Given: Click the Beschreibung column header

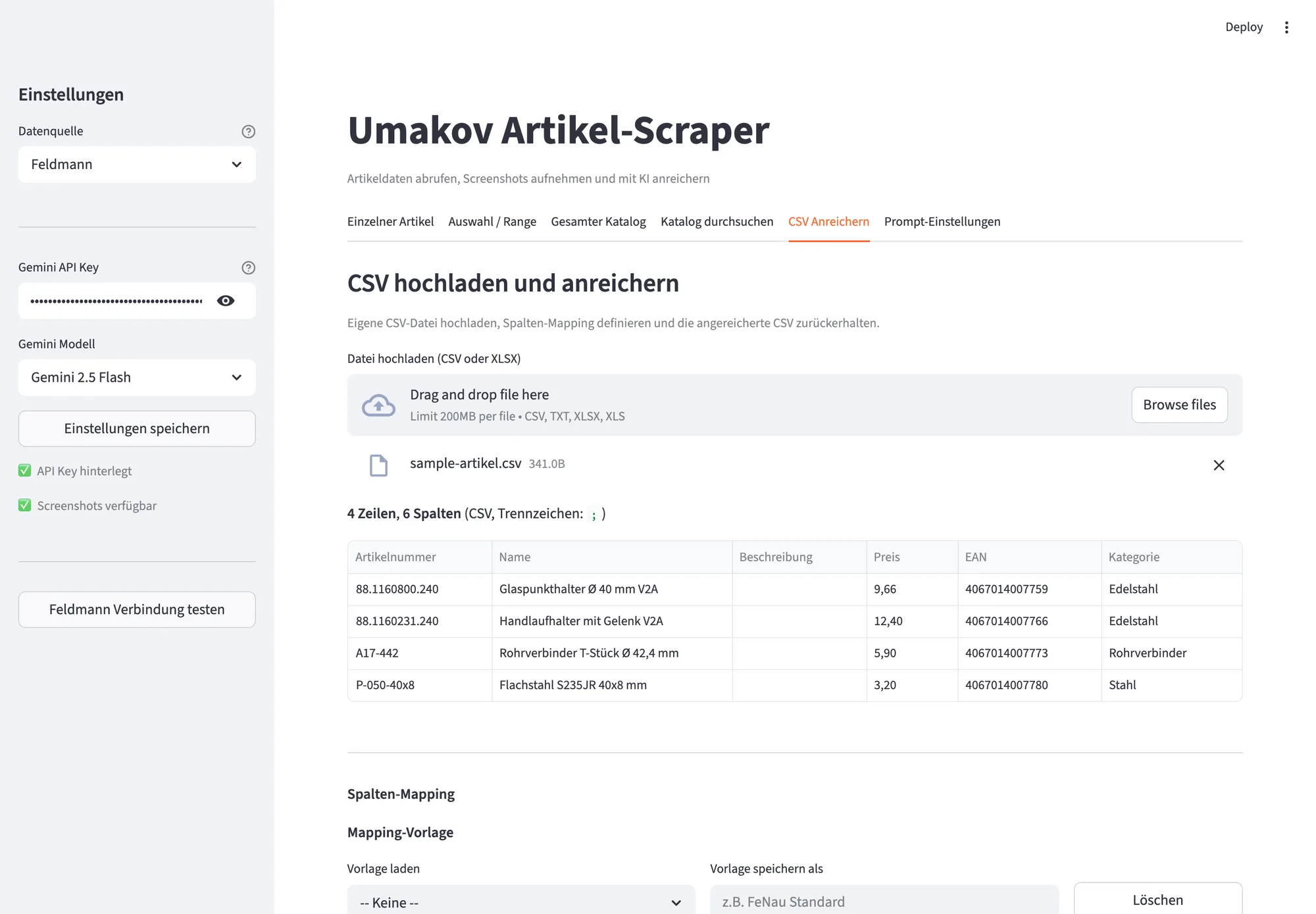Looking at the screenshot, I should (799, 557).
